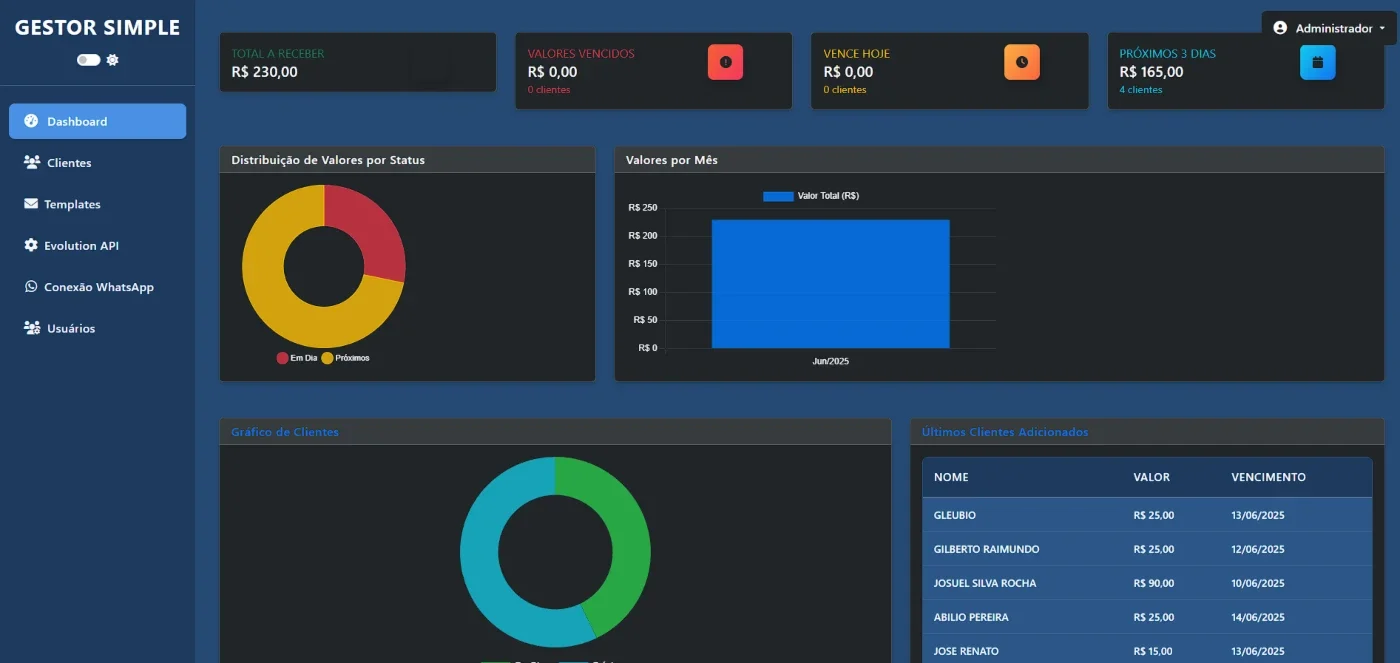
Task: Click the orange clock icon on Vence Hoje
Action: tap(1022, 62)
